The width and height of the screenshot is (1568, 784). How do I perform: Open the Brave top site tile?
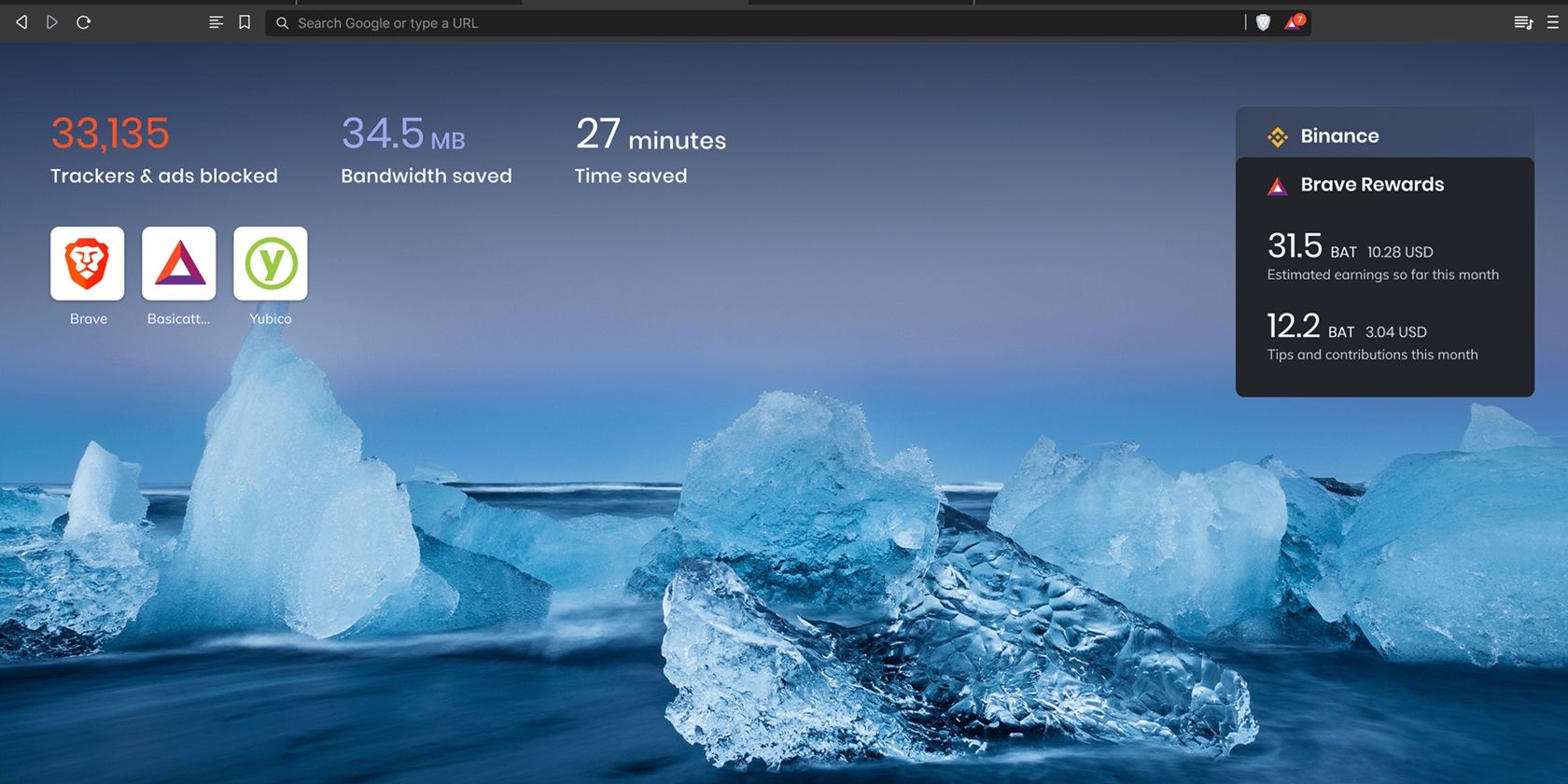[88, 263]
